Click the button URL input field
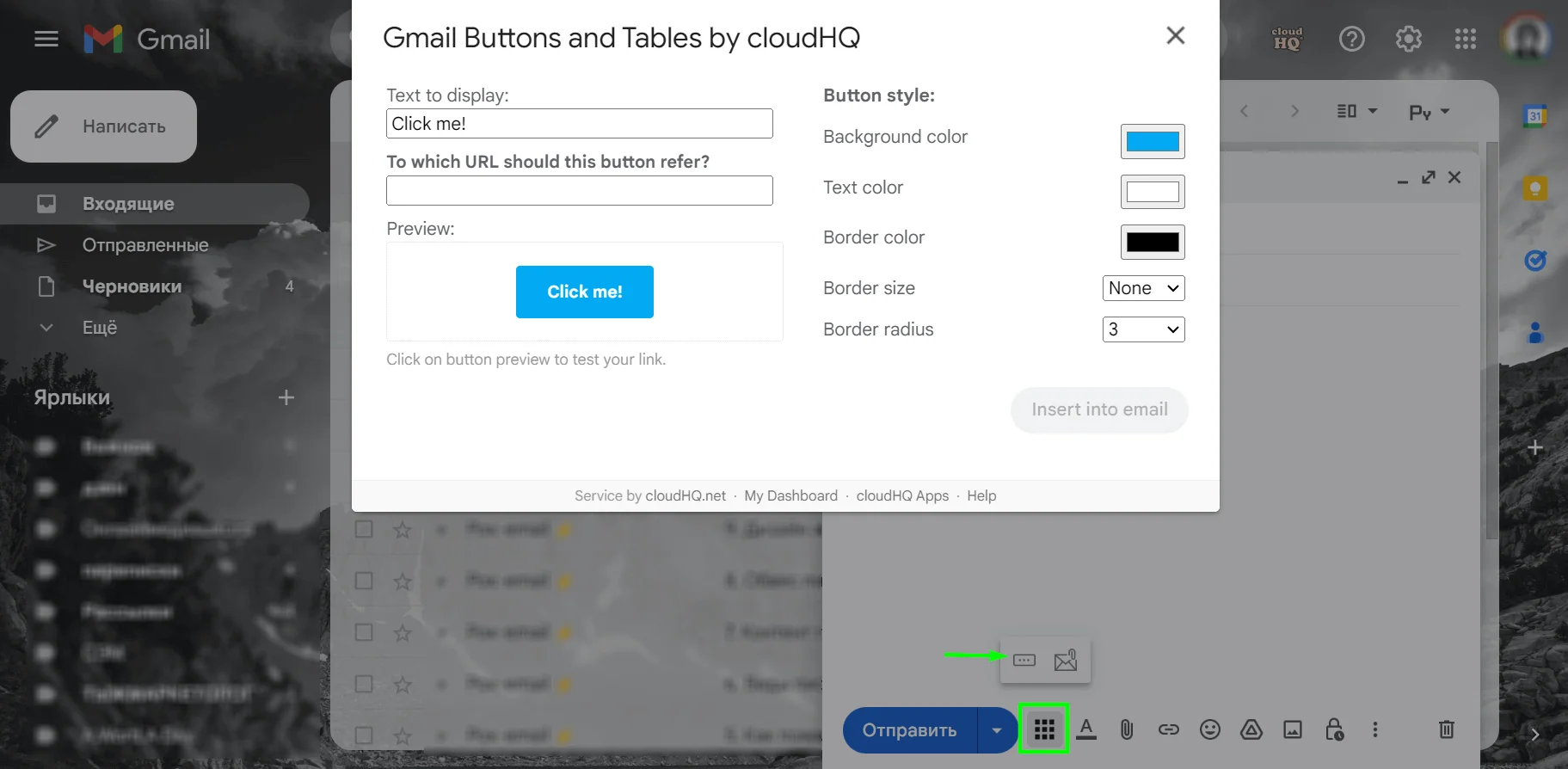Image resolution: width=1568 pixels, height=769 pixels. pyautogui.click(x=579, y=190)
